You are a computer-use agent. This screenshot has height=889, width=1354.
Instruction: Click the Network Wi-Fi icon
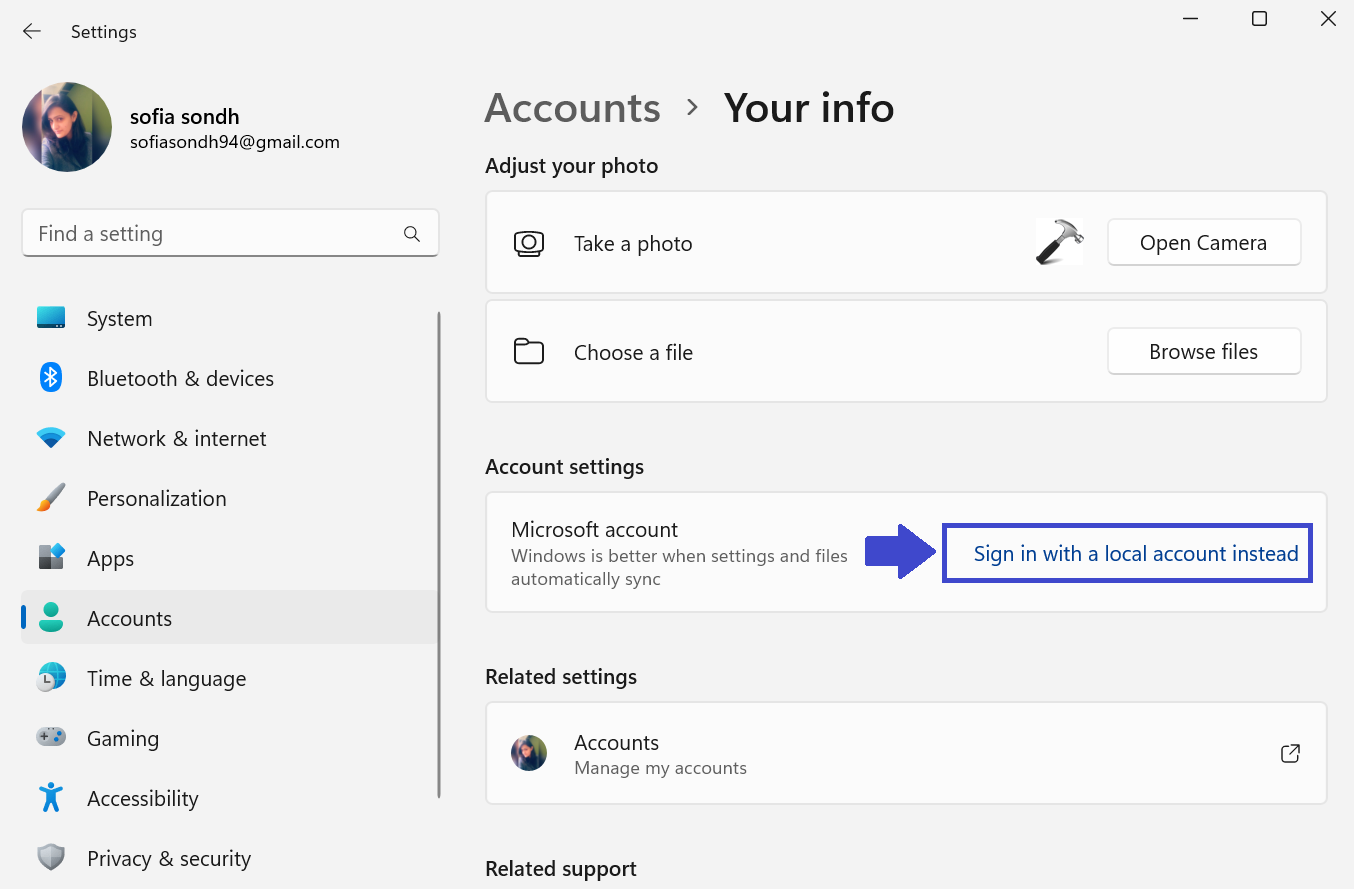click(x=51, y=438)
